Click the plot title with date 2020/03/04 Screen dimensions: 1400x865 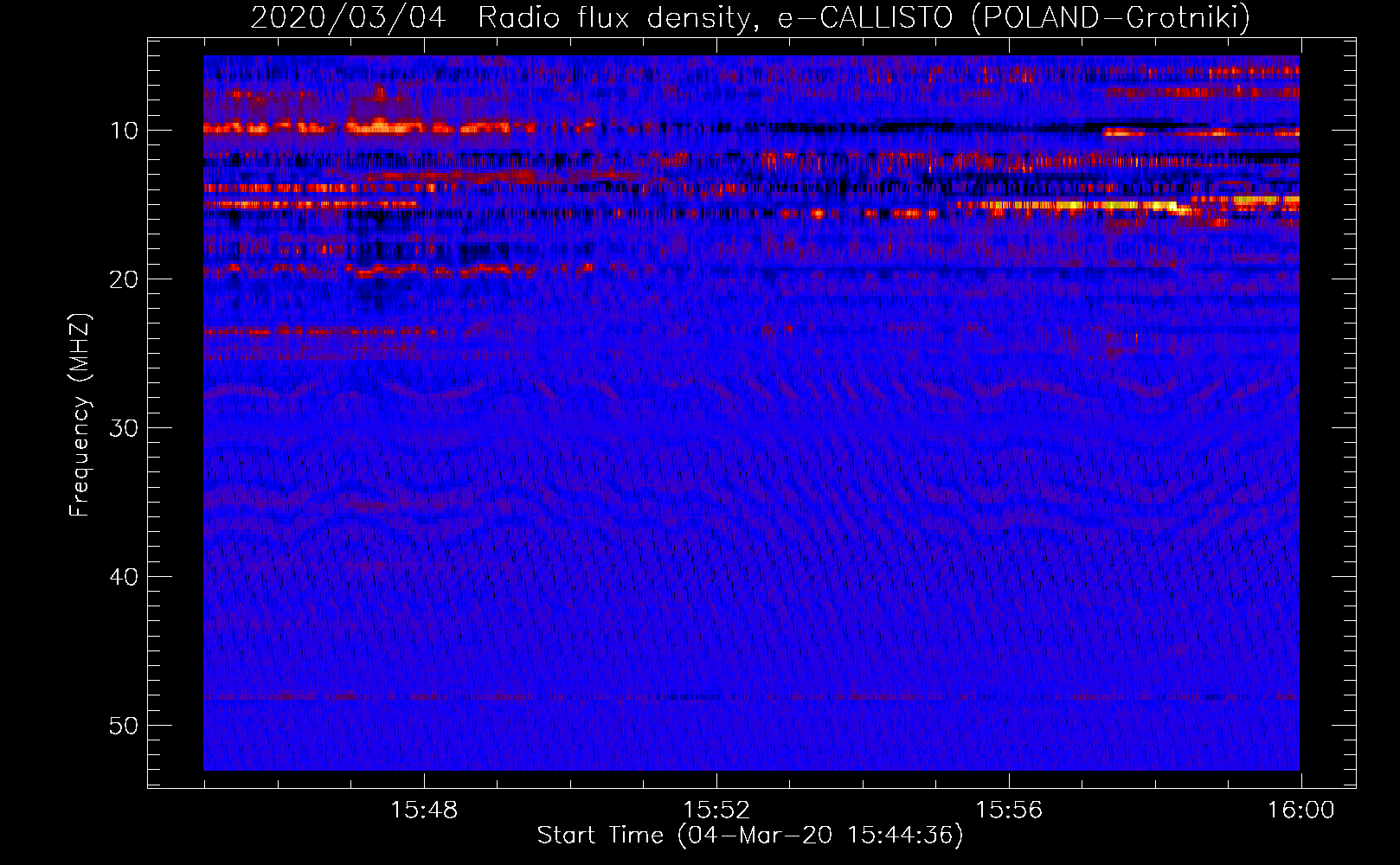click(750, 17)
